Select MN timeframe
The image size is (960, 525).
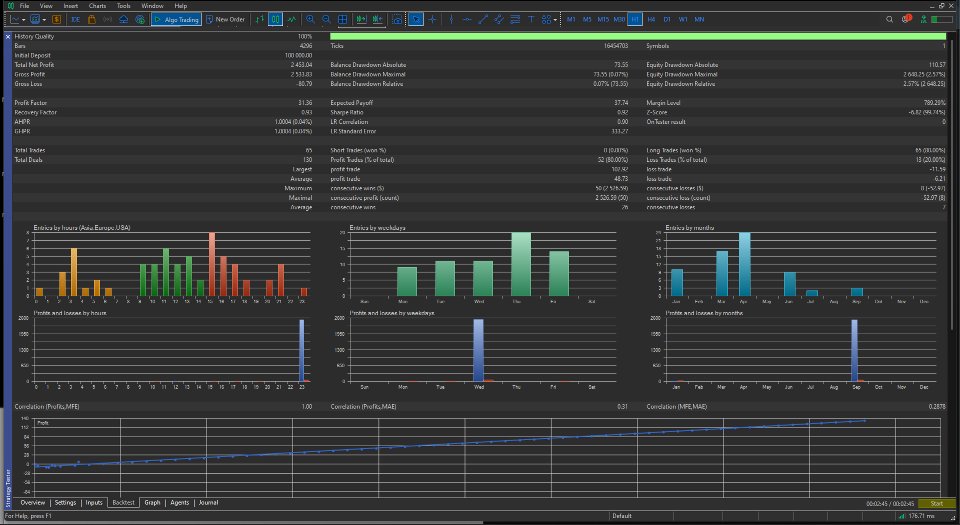[x=699, y=20]
